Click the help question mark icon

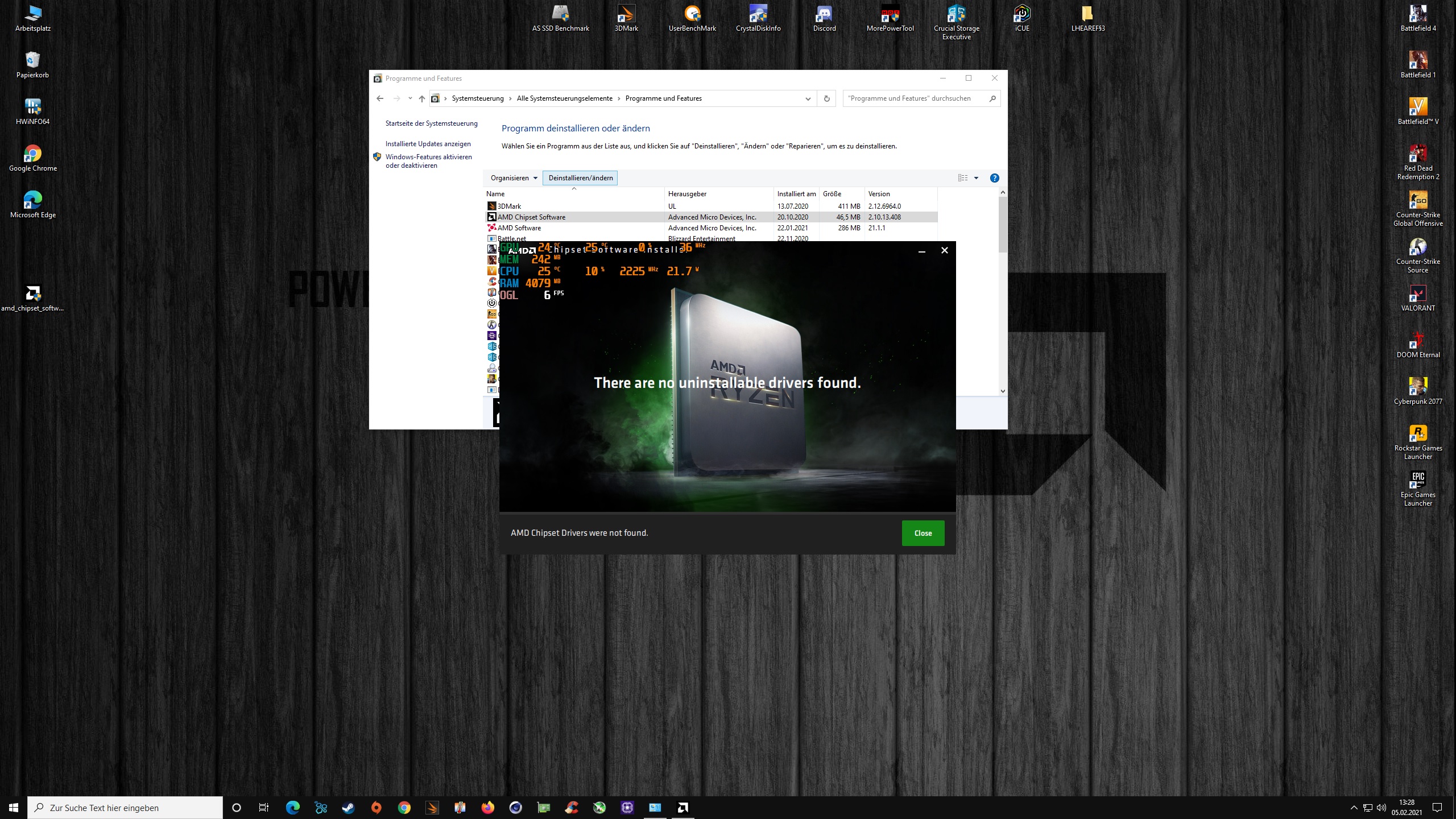click(994, 178)
